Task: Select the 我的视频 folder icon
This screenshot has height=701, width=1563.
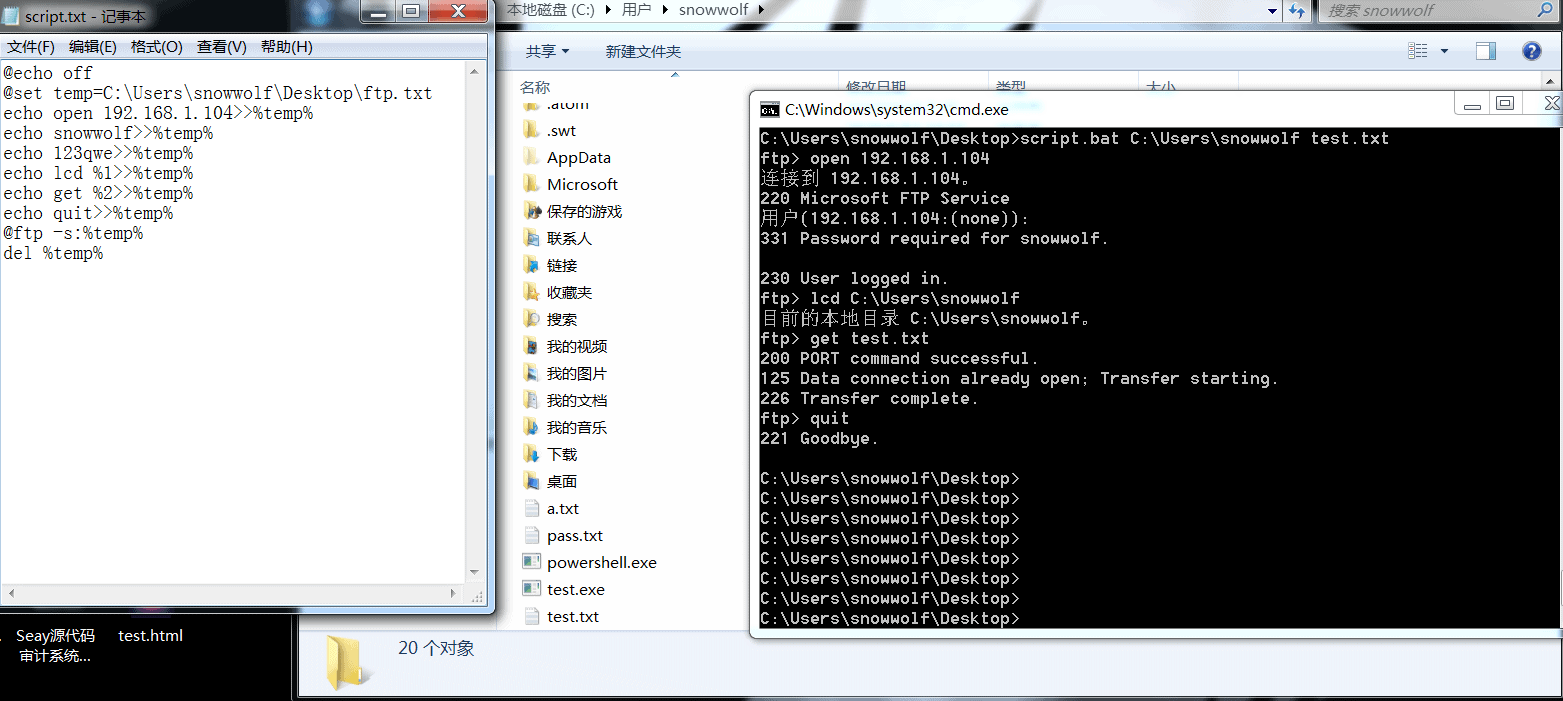Action: click(x=531, y=346)
